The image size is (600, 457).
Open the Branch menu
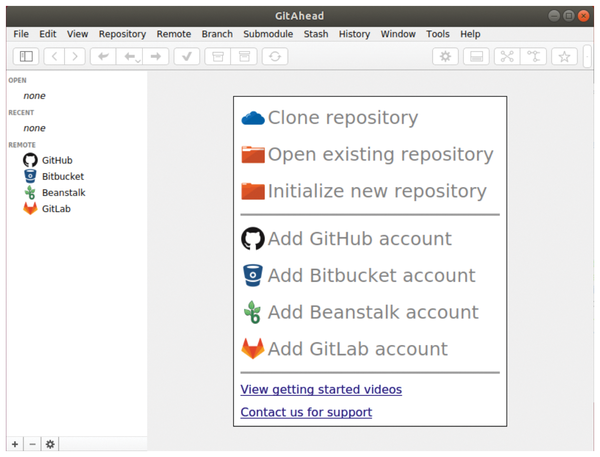click(217, 34)
